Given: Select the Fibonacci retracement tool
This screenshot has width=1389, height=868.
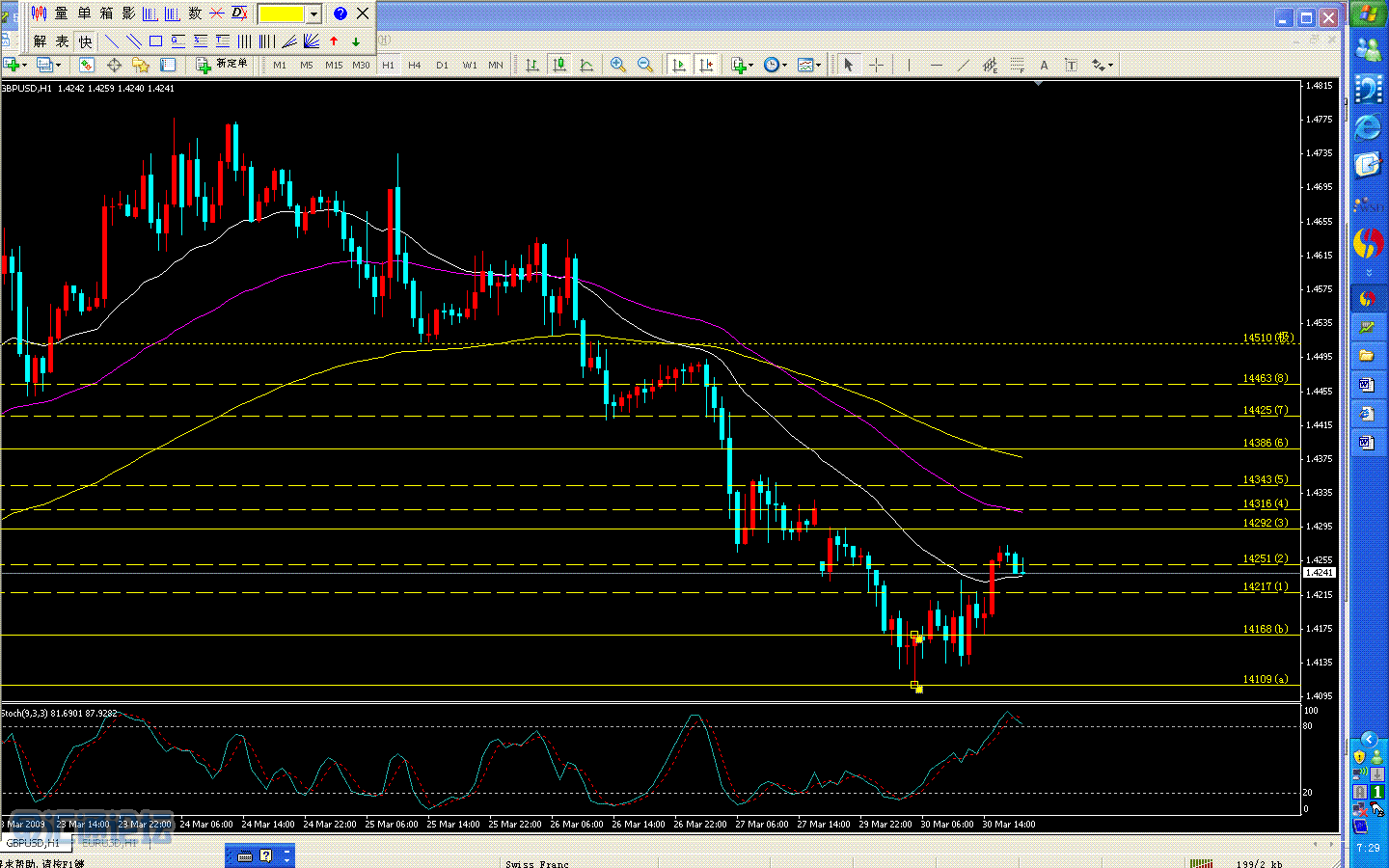Looking at the screenshot, I should click(1017, 65).
